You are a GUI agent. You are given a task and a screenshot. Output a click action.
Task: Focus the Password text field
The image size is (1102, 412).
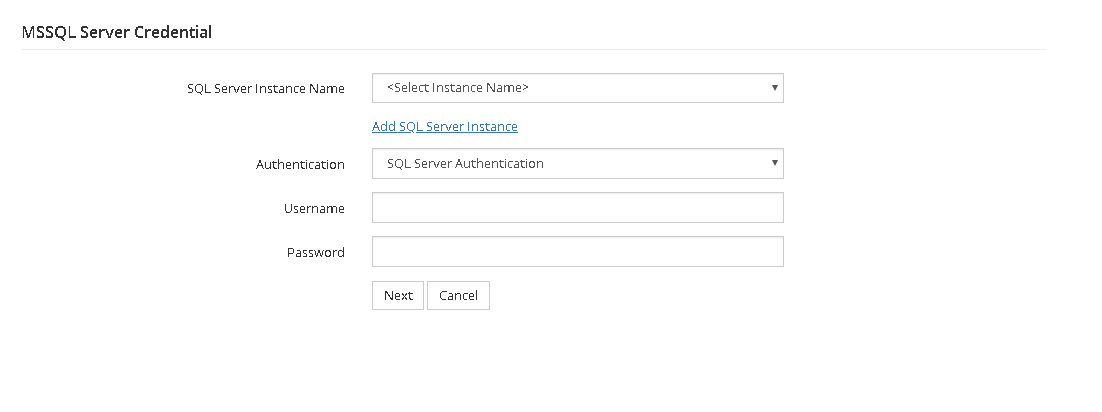coord(578,252)
